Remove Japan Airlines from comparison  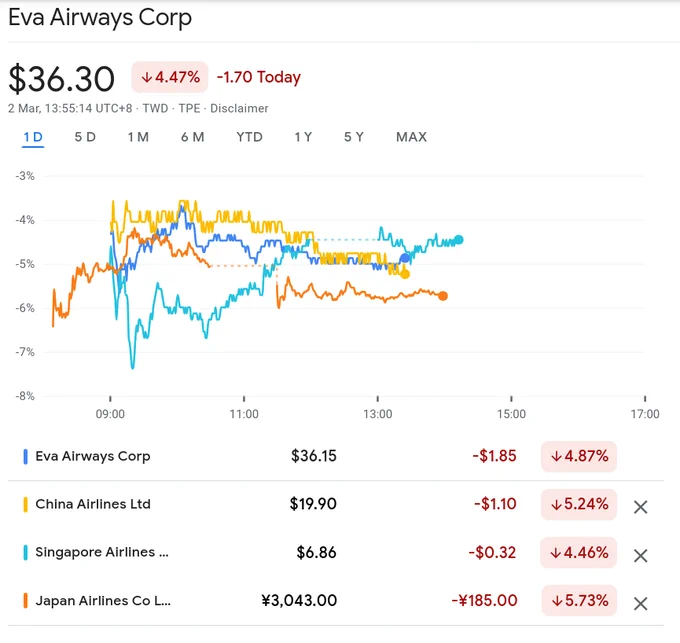pos(640,603)
